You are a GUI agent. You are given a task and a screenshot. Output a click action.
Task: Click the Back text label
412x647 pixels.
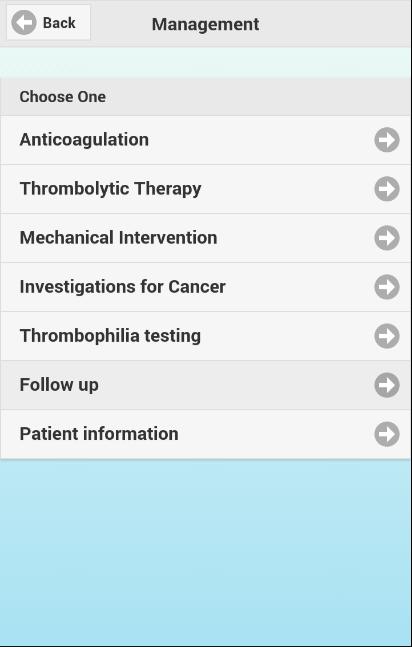(59, 23)
